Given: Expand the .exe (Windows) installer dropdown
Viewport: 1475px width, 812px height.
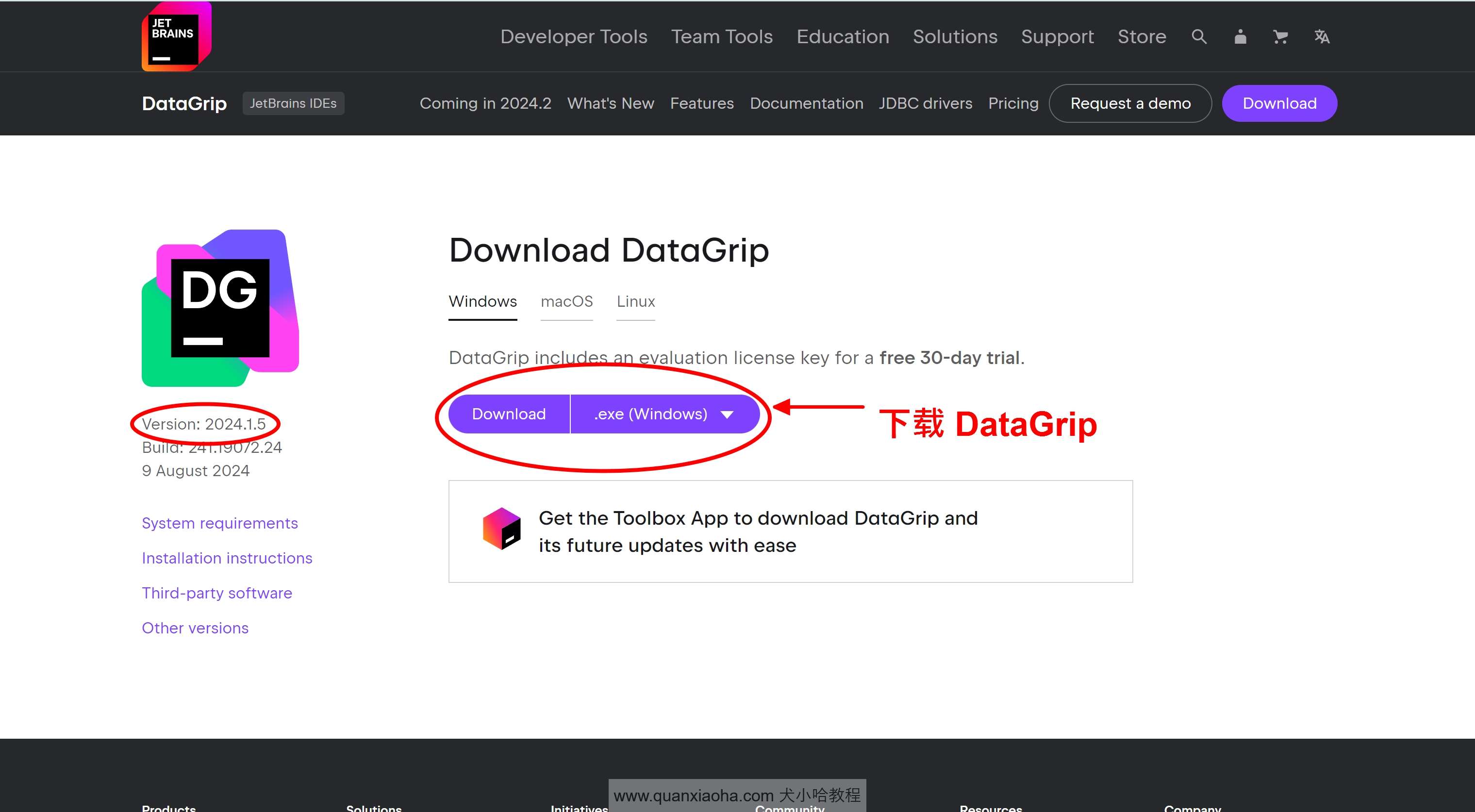Looking at the screenshot, I should click(665, 414).
